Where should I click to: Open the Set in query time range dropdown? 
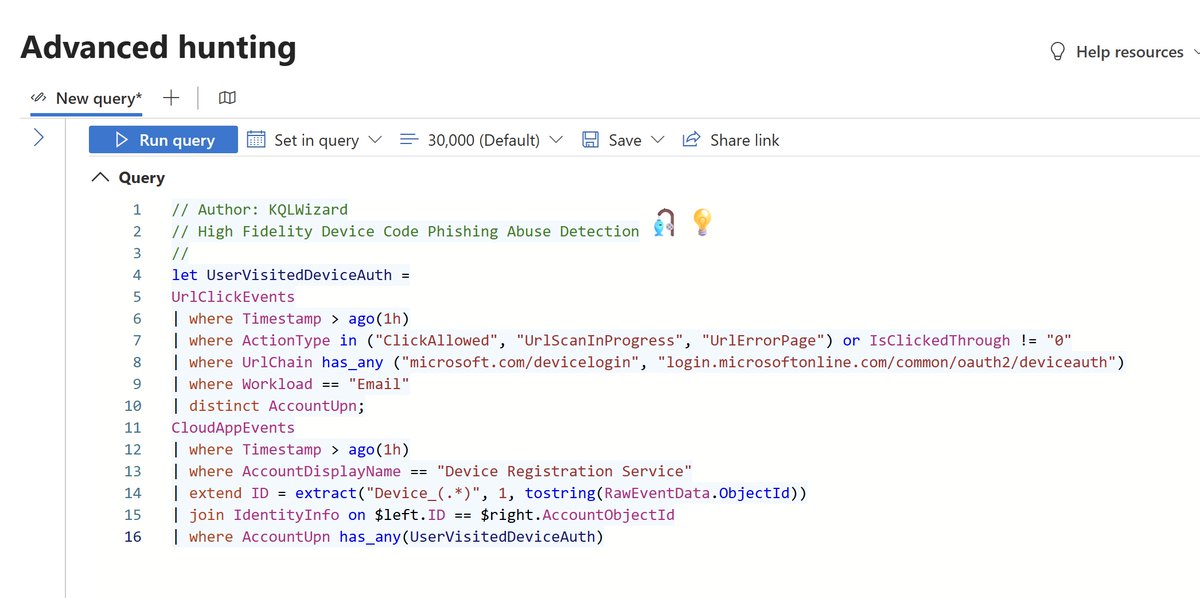314,140
